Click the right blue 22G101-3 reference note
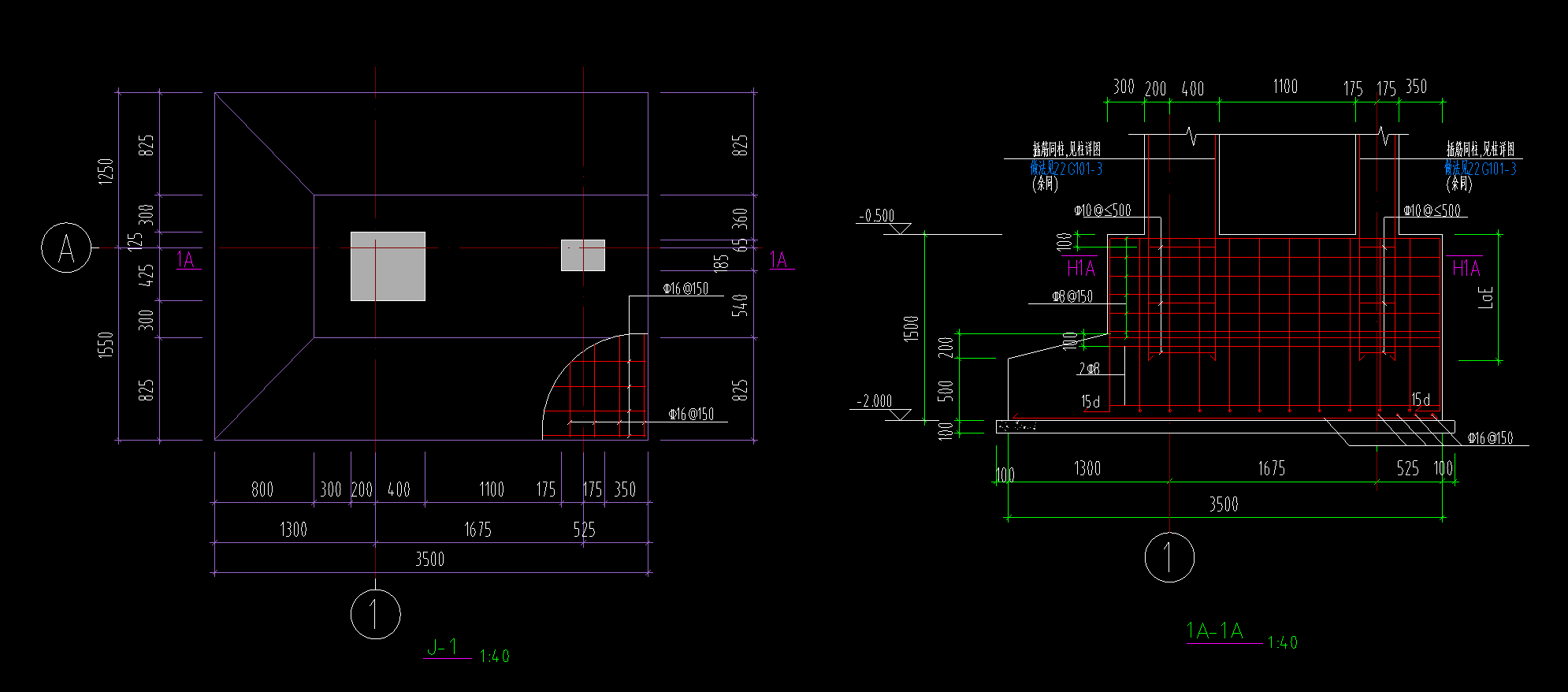Screen dimensions: 1568x692 (1480, 168)
